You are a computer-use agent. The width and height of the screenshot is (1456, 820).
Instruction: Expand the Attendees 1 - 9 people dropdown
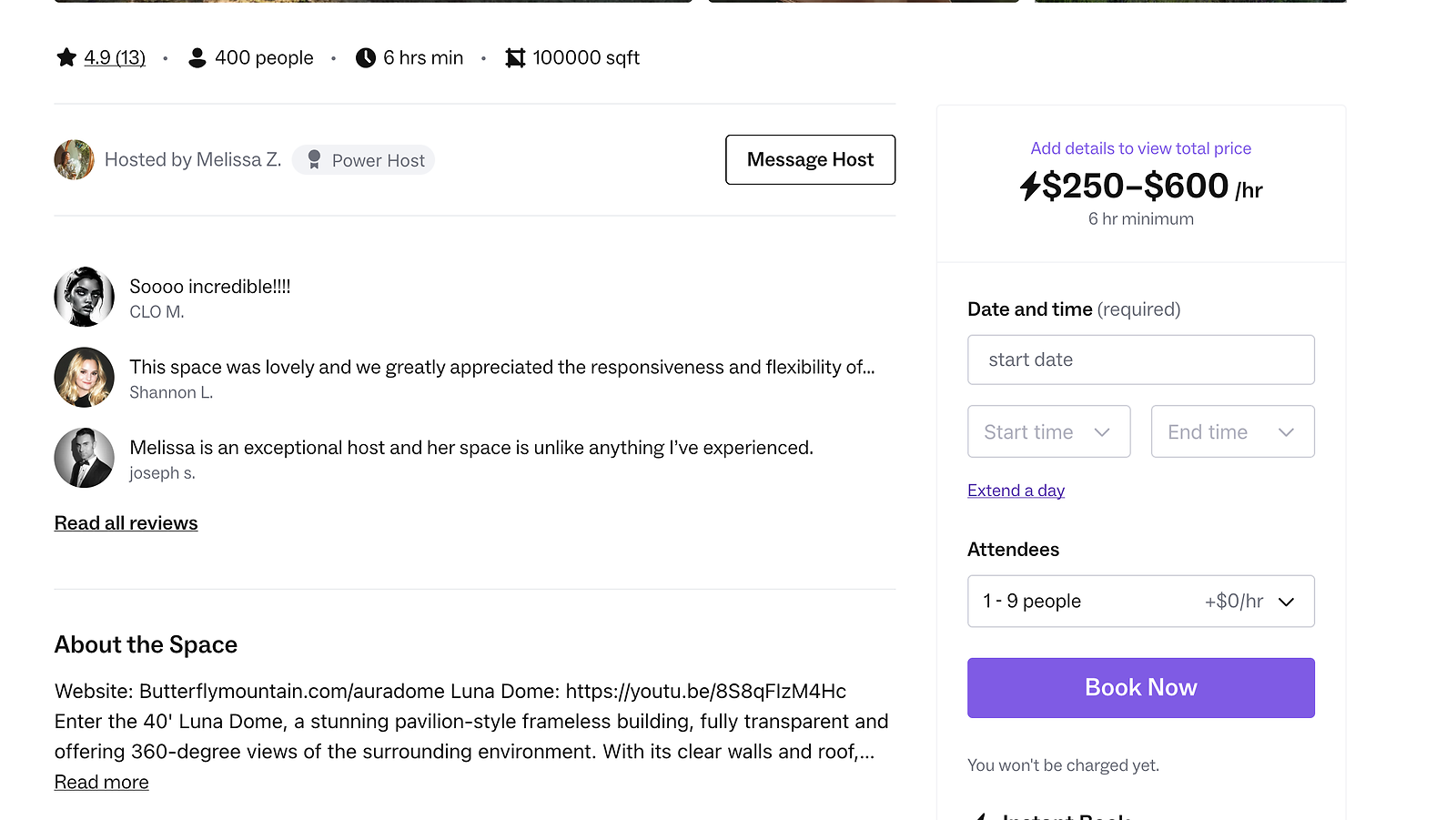[1140, 602]
